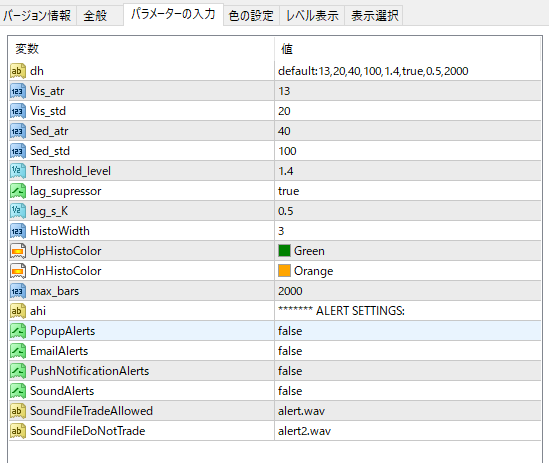The image size is (549, 463).
Task: Select the EmailAlerts variable name
Action: point(59,351)
